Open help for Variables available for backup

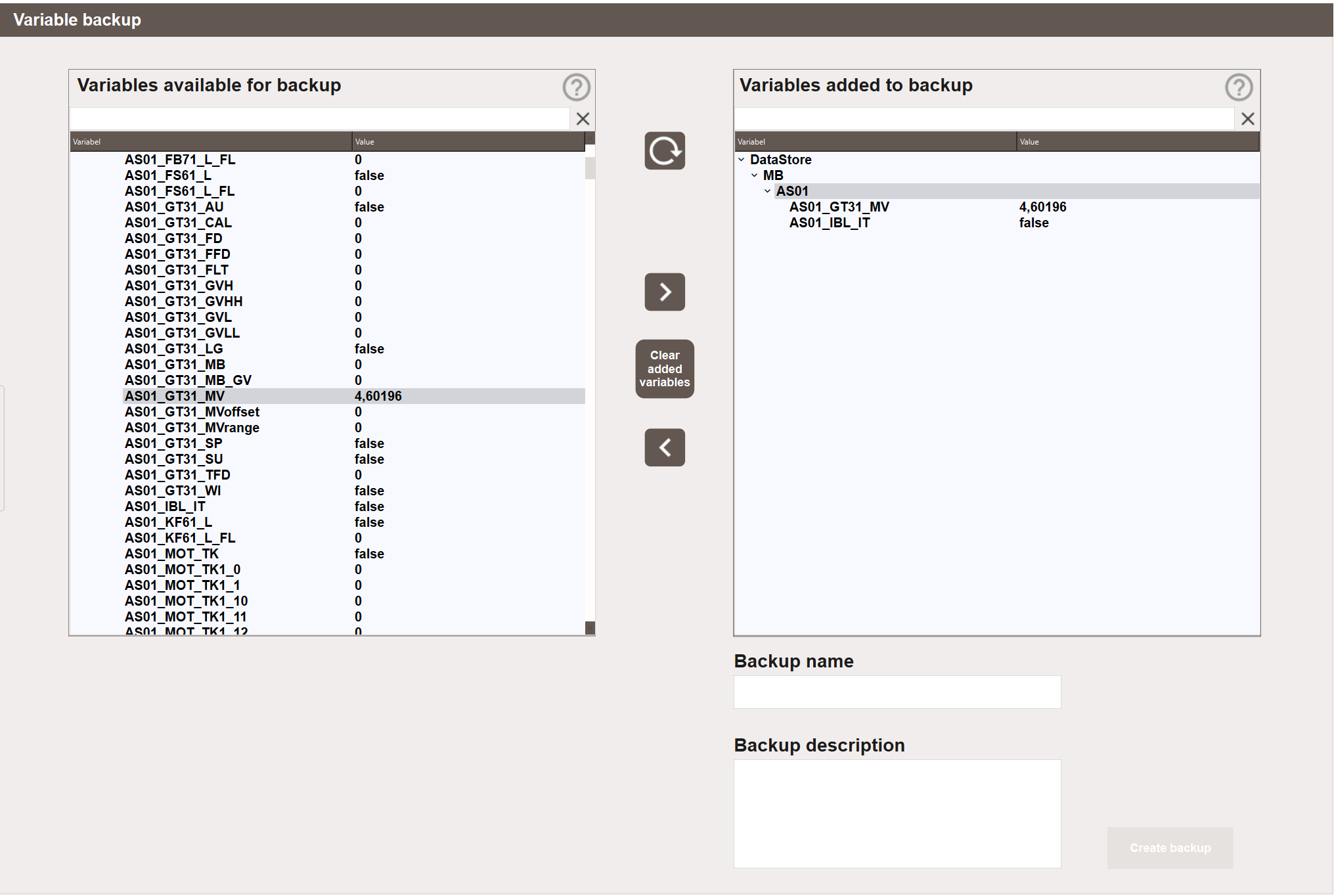(x=576, y=87)
